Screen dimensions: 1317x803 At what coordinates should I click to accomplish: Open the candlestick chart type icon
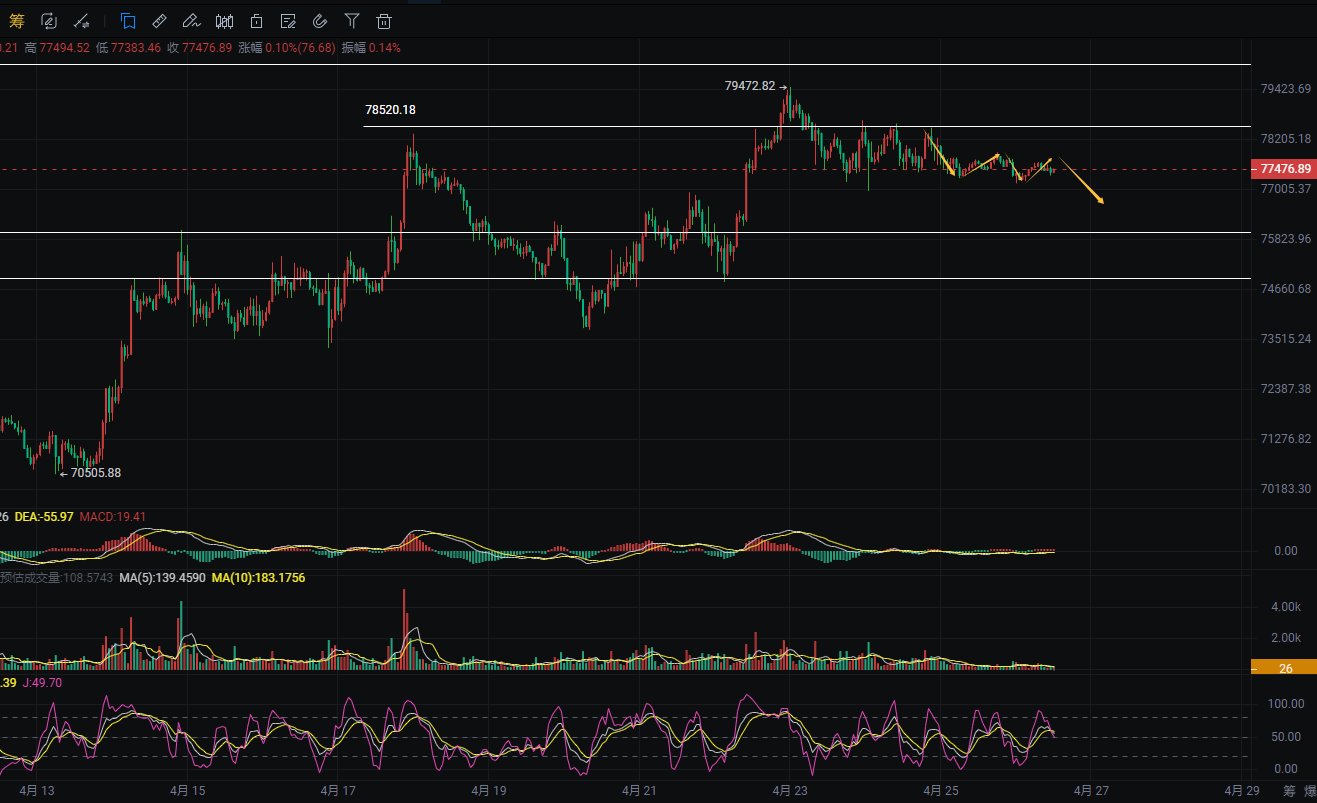224,20
